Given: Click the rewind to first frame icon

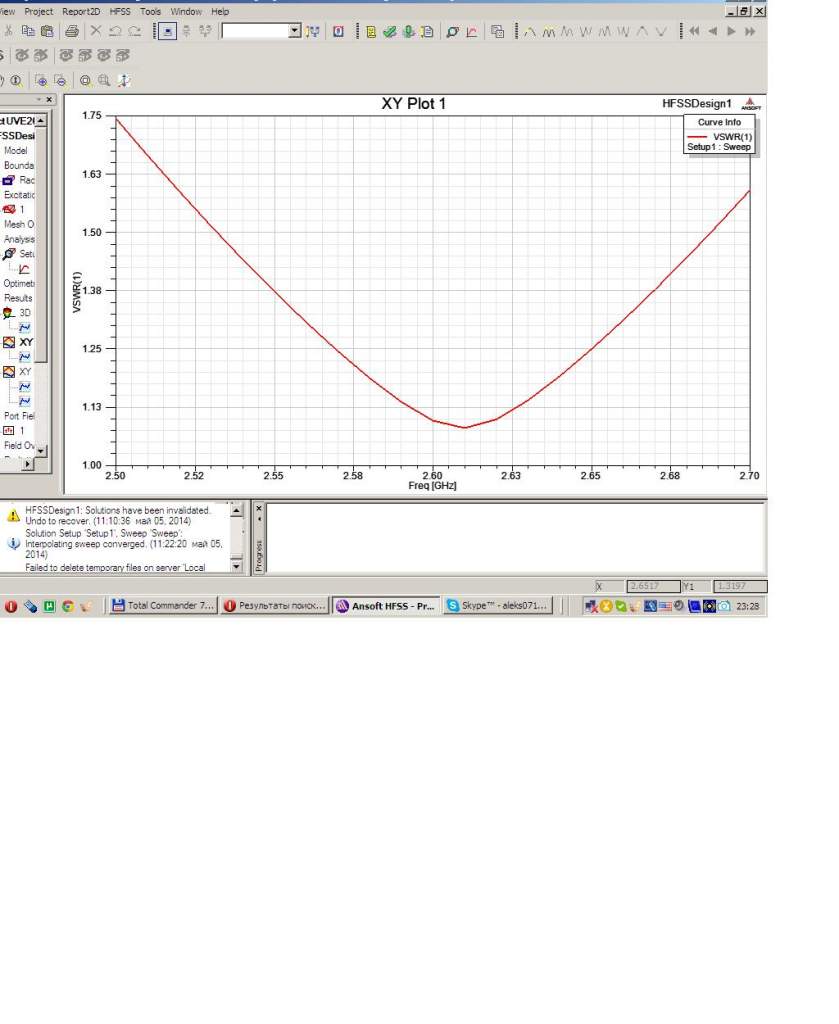Looking at the screenshot, I should (x=693, y=32).
